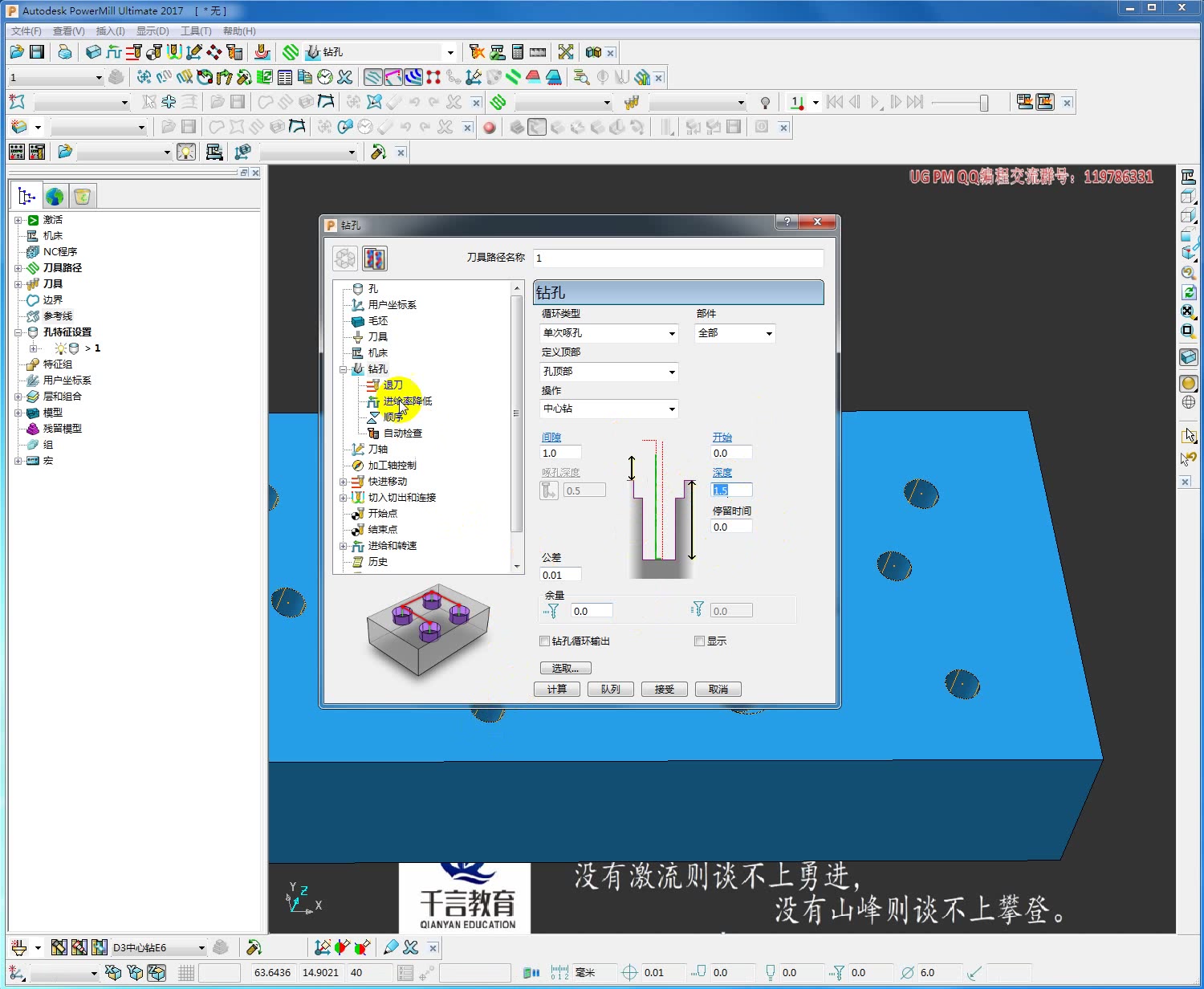Click the wireframe globe icon in view toolbar
The height and width of the screenshot is (989, 1204).
pyautogui.click(x=1188, y=402)
